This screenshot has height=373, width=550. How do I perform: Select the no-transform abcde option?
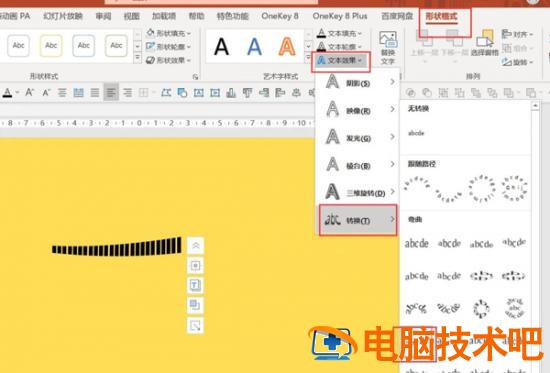click(x=416, y=133)
